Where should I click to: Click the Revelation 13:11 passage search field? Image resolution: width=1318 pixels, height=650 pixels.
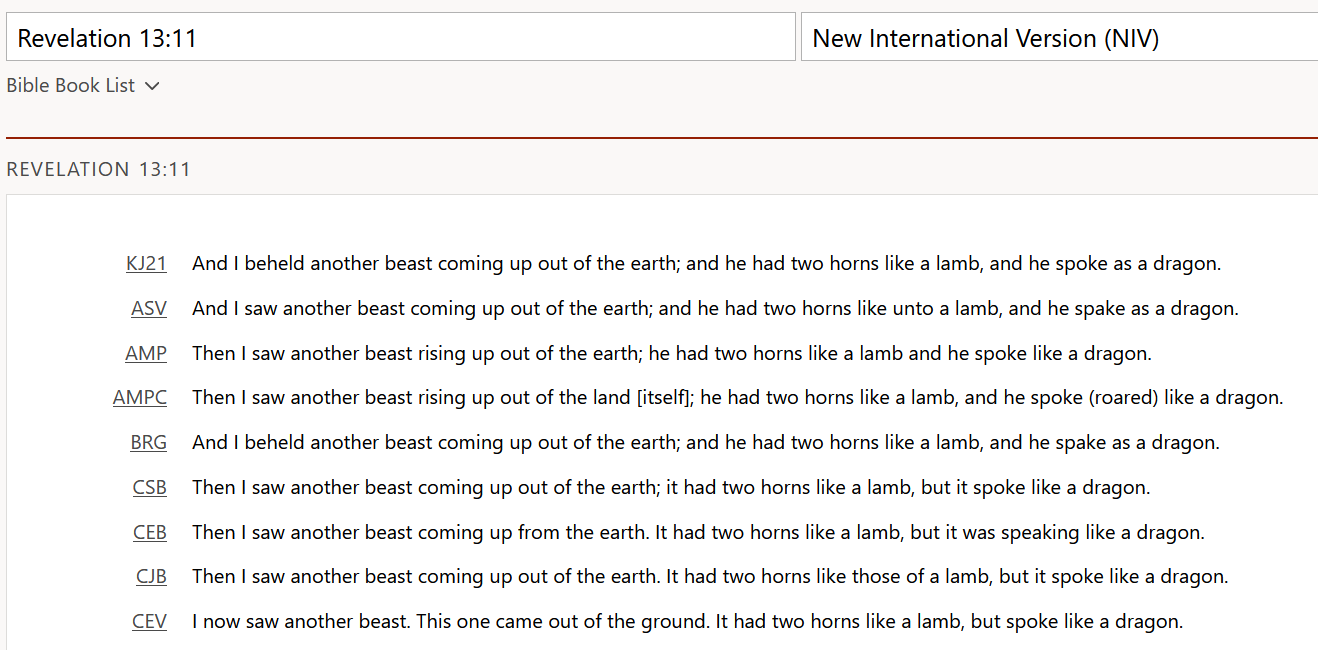tap(400, 37)
